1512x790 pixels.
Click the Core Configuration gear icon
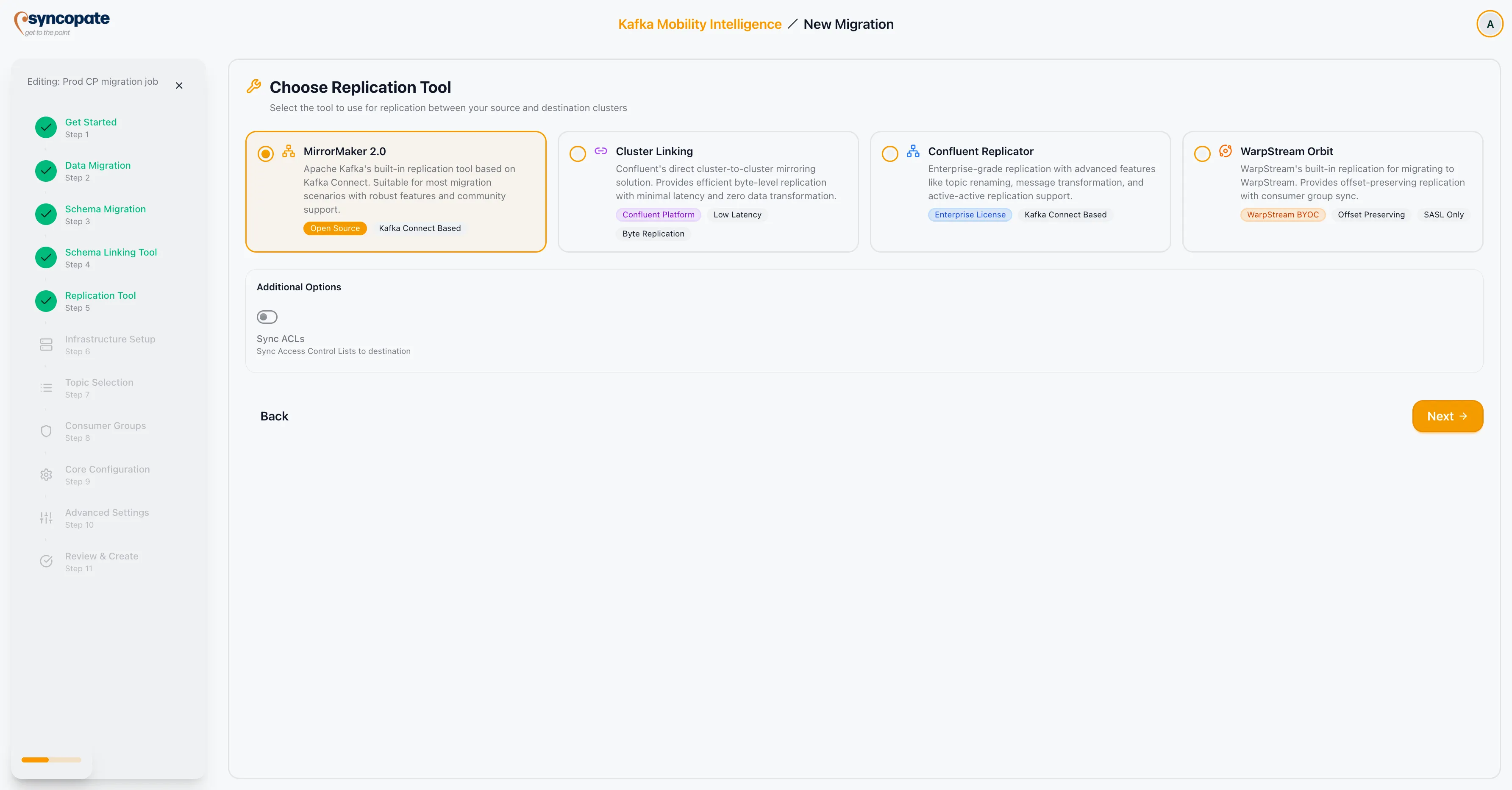[46, 475]
